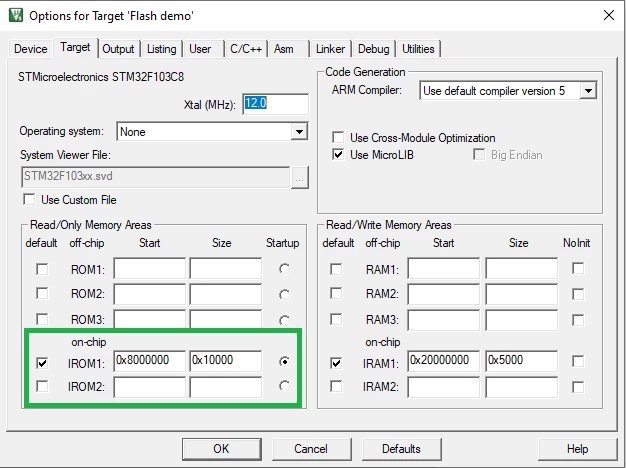This screenshot has width=626, height=468.
Task: Check the IROM2 default checkbox
Action: point(42,386)
